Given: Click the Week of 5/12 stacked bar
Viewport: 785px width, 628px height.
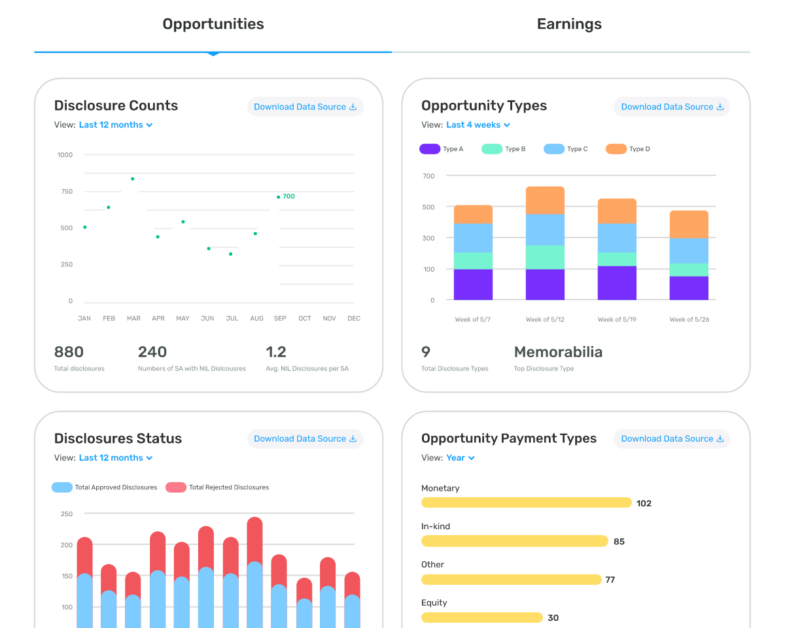Looking at the screenshot, I should [x=545, y=243].
